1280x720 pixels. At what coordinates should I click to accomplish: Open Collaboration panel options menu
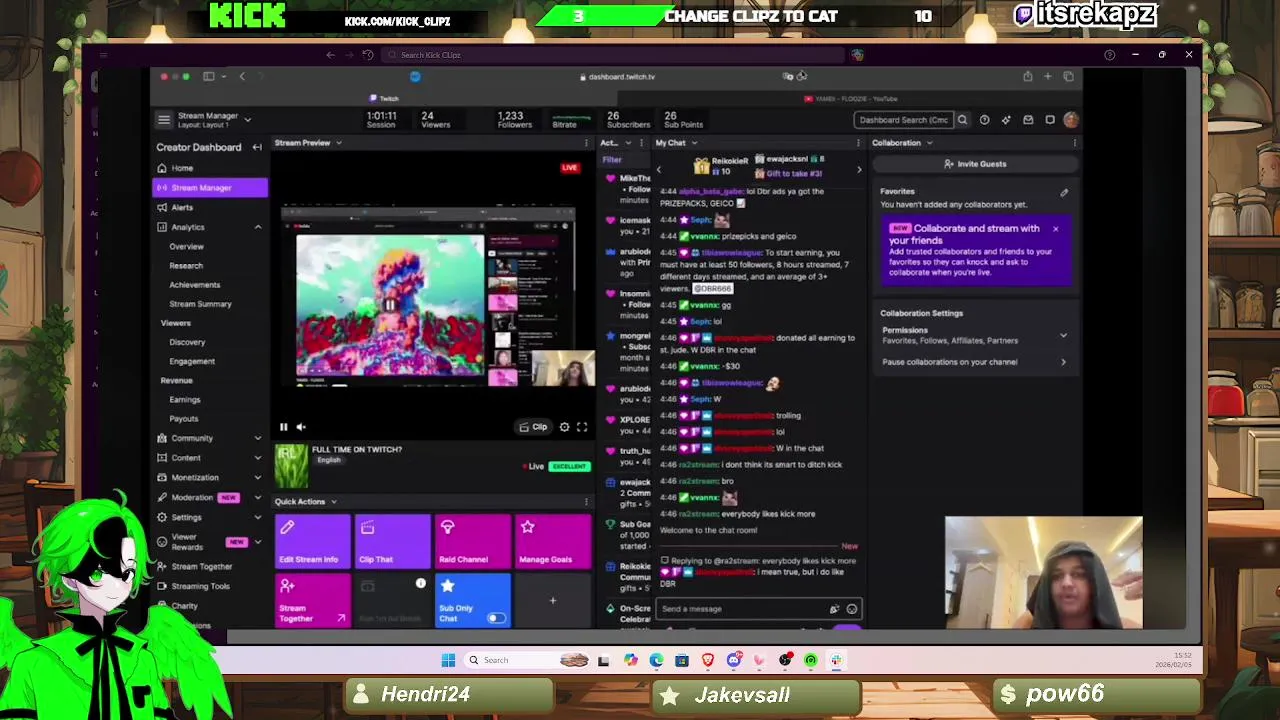tap(1075, 143)
